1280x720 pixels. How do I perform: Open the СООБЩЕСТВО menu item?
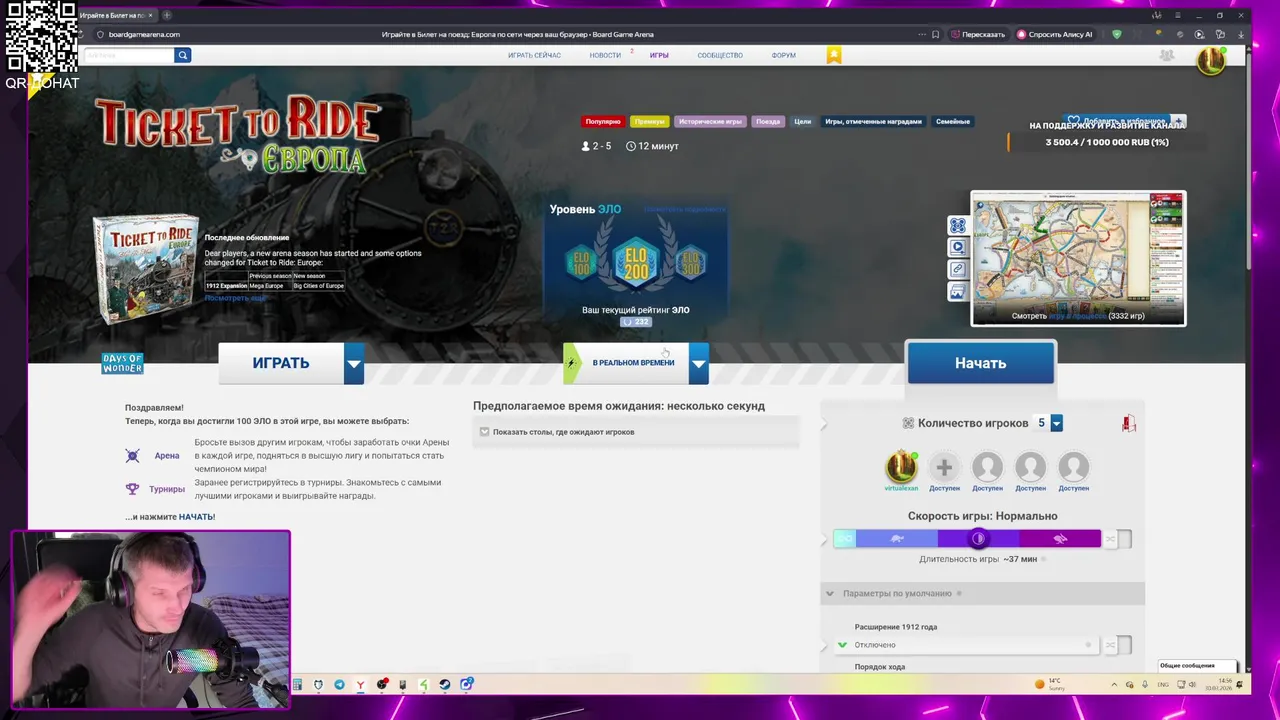(x=720, y=55)
